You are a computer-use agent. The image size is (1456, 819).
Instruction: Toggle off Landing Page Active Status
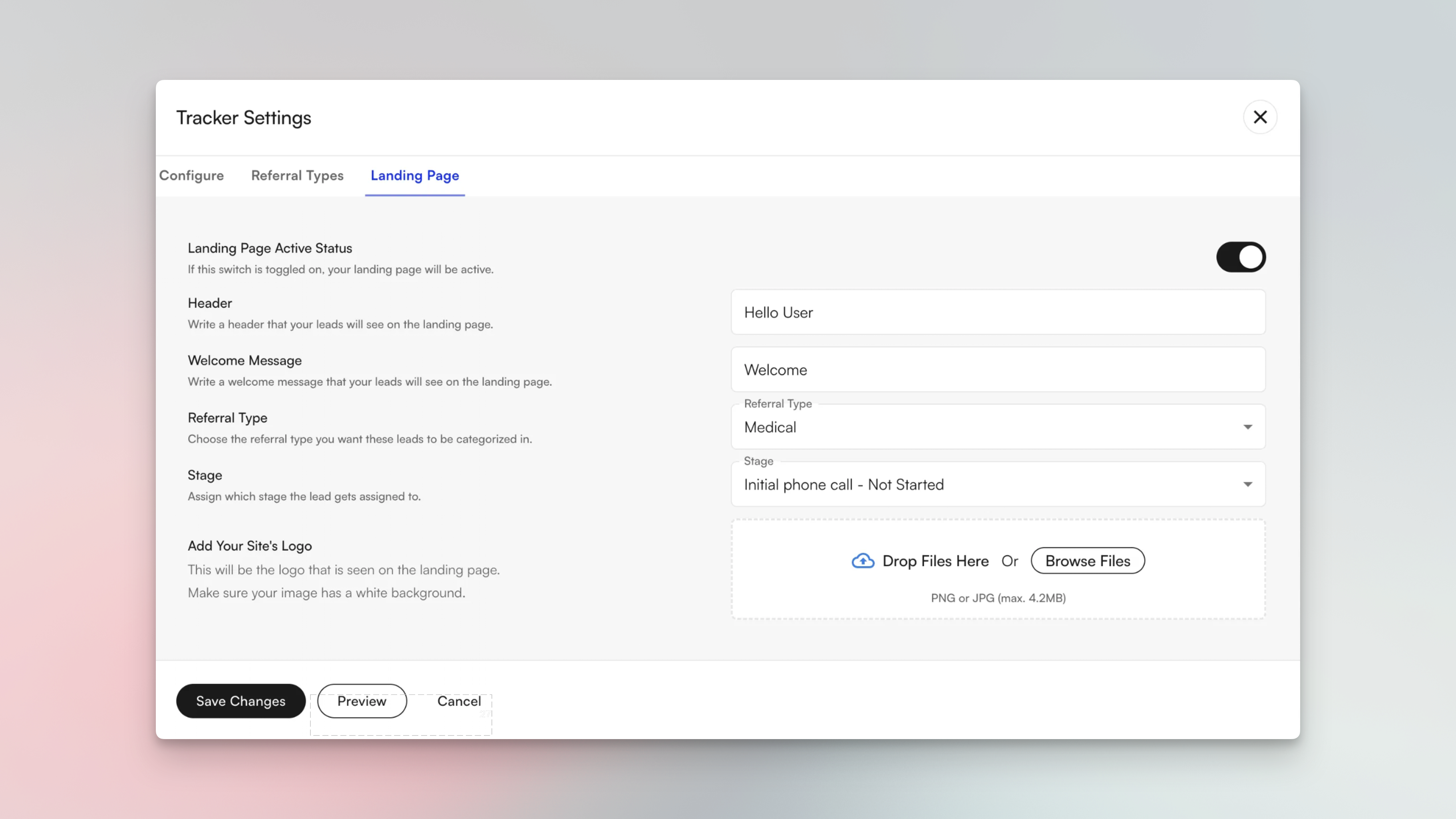click(x=1241, y=256)
